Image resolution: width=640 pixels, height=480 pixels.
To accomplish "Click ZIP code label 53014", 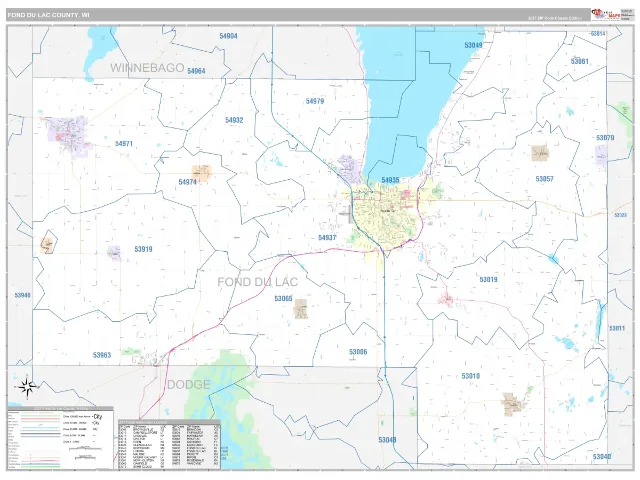I will (598, 33).
